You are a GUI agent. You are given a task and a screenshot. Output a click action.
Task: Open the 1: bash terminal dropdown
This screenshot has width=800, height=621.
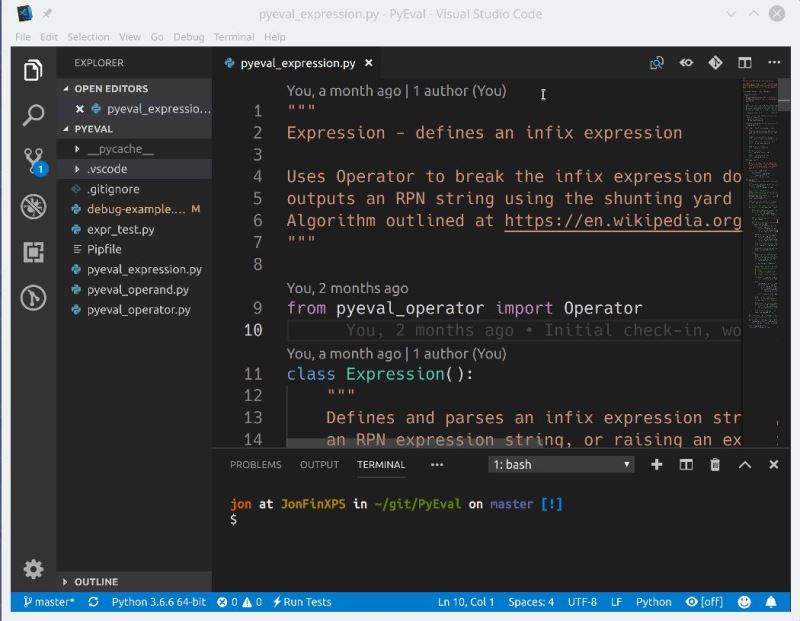(560, 464)
